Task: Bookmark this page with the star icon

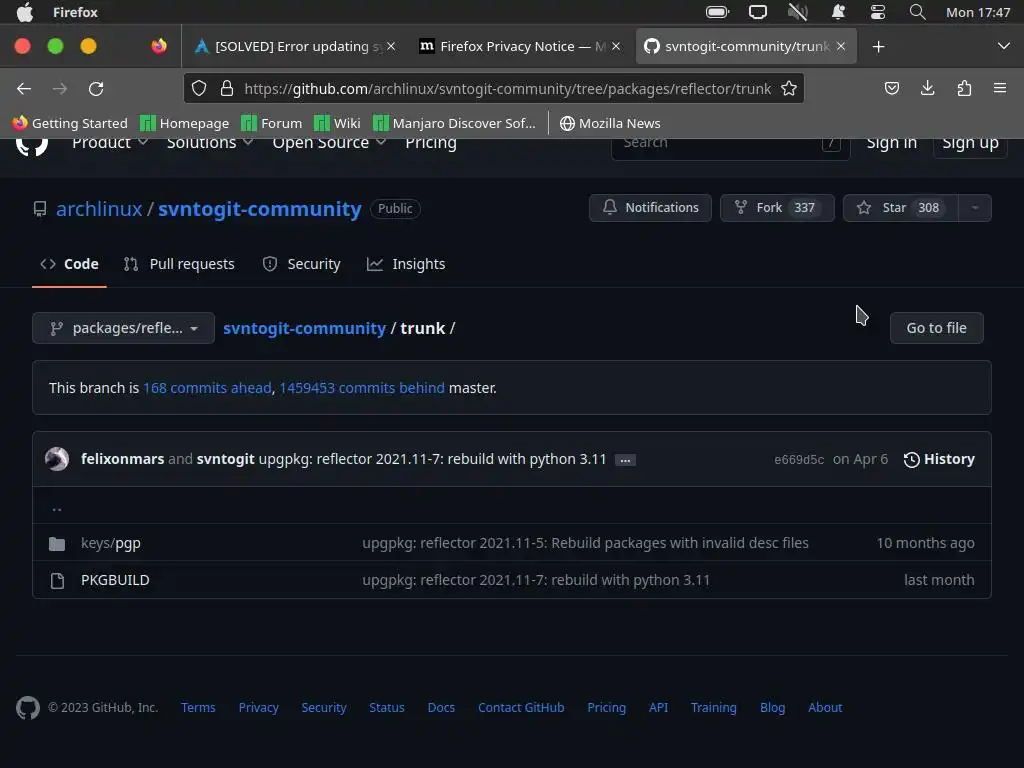Action: (x=789, y=88)
